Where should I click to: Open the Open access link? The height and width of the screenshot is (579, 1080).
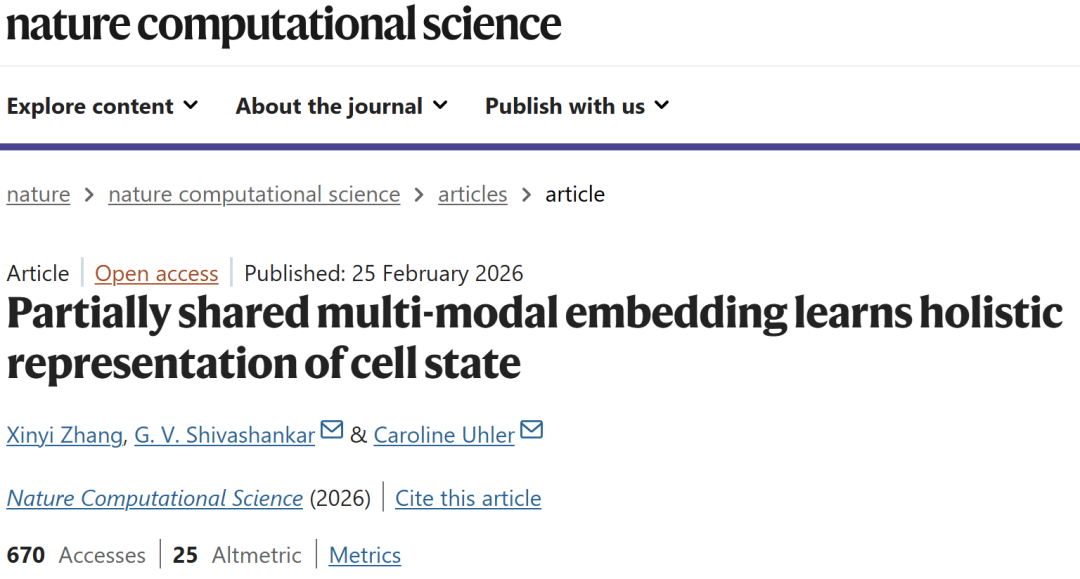[x=156, y=274]
